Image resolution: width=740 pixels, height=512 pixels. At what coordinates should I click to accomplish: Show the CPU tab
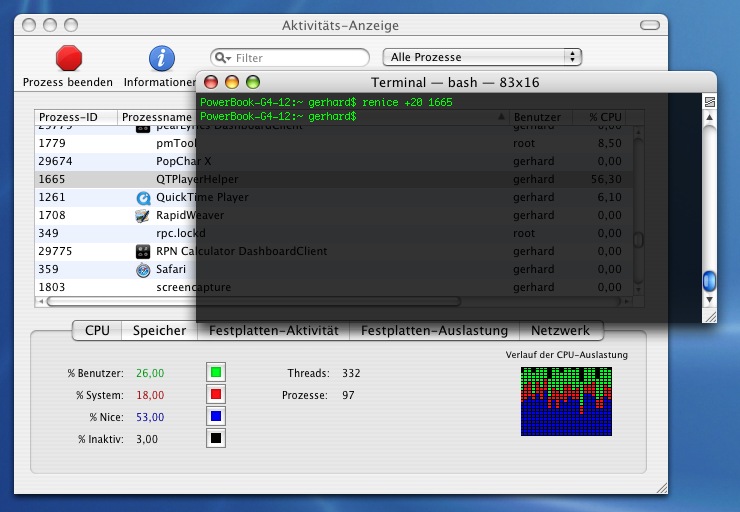coord(97,330)
